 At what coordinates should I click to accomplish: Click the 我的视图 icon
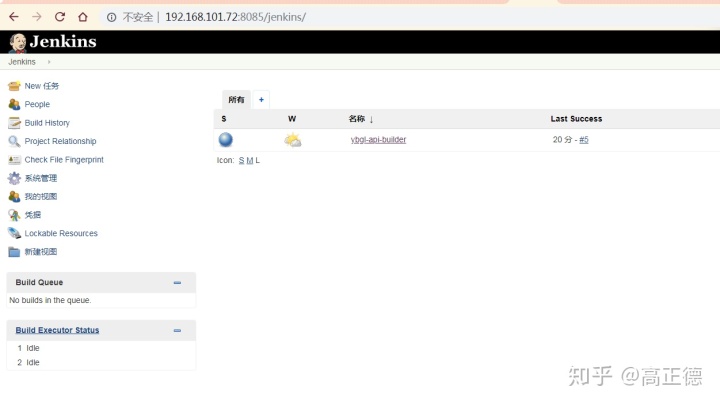(14, 197)
